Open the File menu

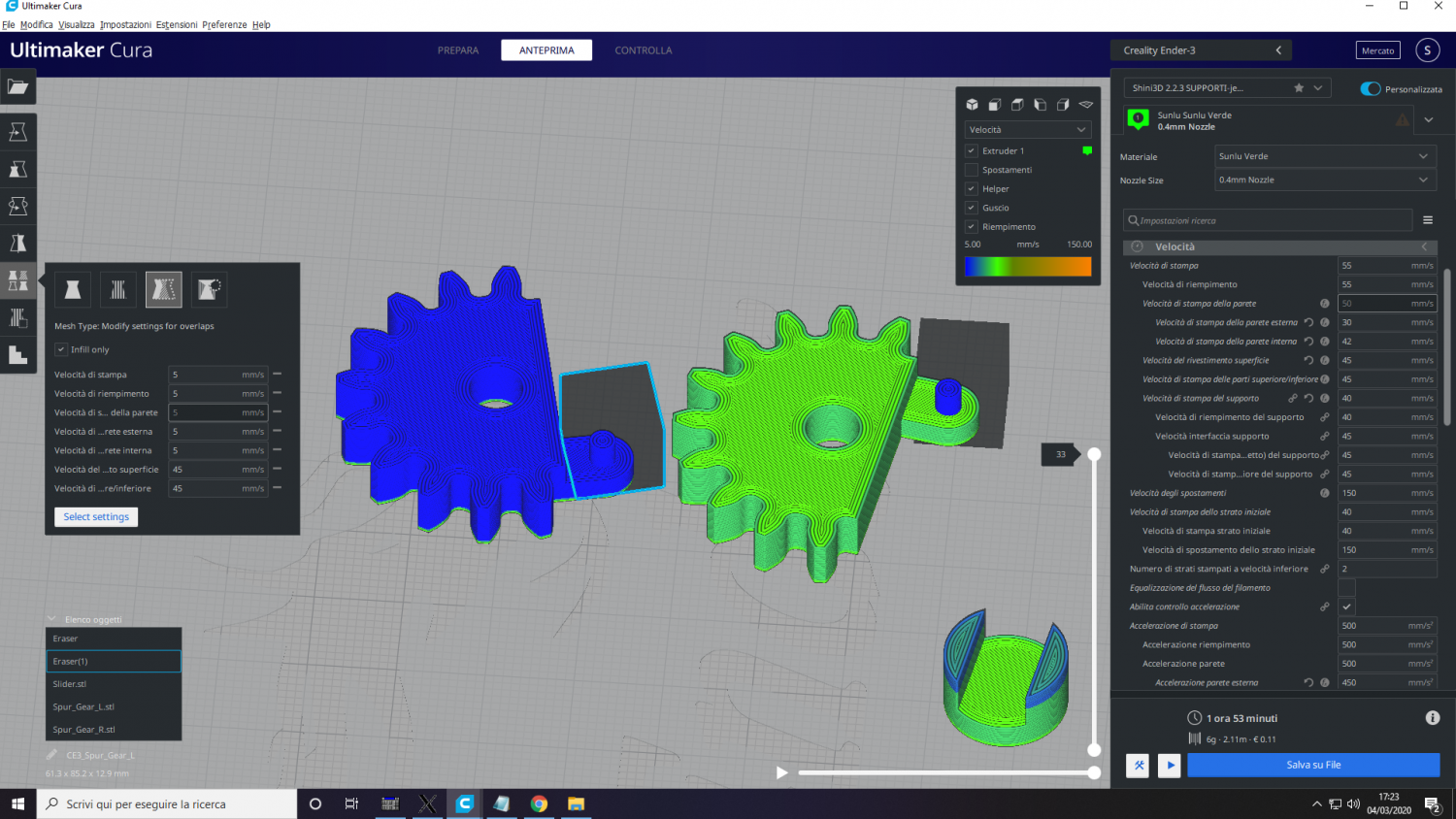[9, 24]
